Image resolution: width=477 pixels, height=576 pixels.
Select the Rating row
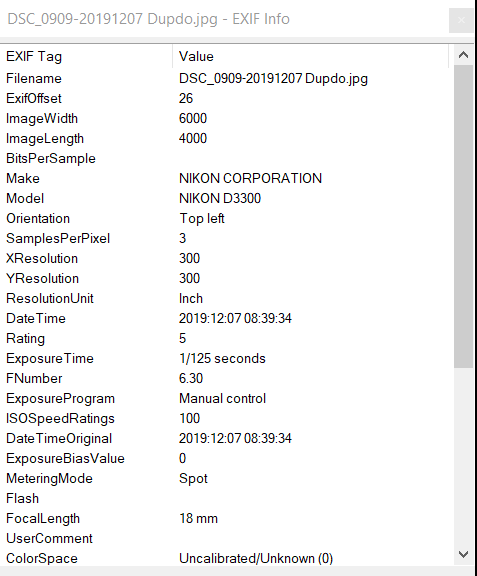225,338
